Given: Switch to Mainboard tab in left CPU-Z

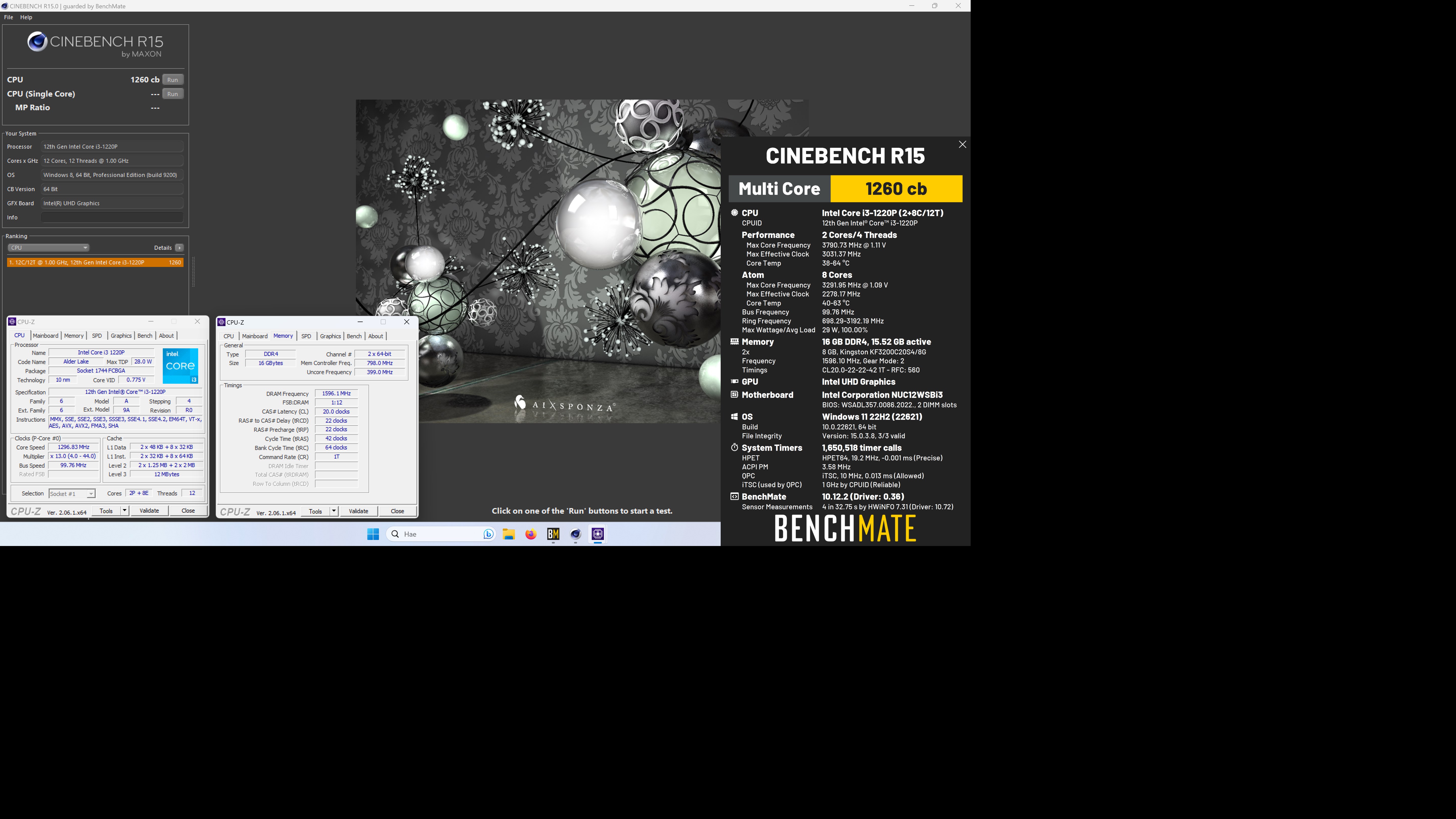Looking at the screenshot, I should (x=45, y=336).
